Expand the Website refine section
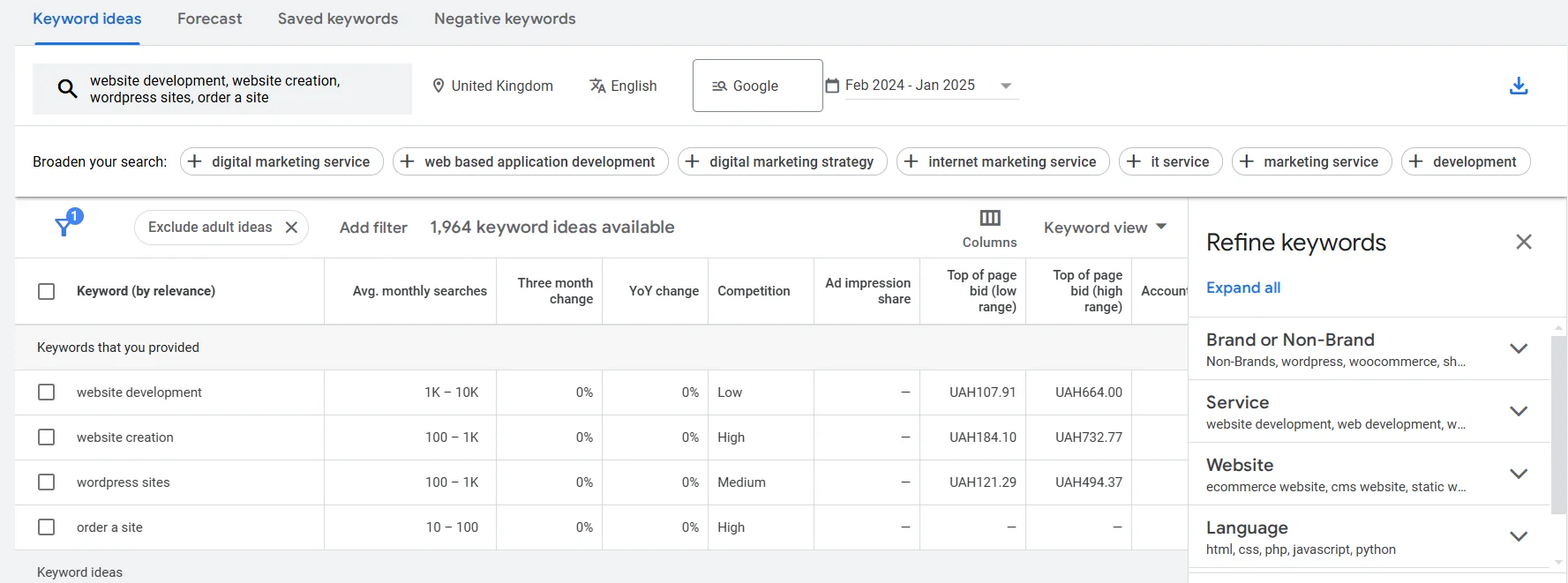The image size is (1568, 583). point(1519,474)
